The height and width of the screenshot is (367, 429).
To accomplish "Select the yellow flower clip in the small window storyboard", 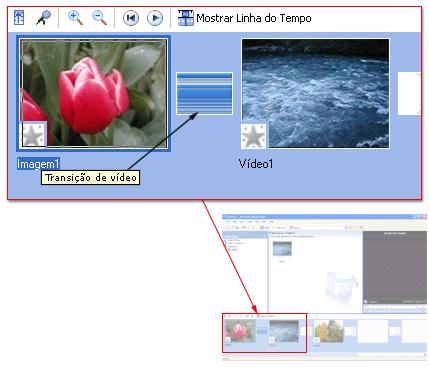I will [329, 331].
